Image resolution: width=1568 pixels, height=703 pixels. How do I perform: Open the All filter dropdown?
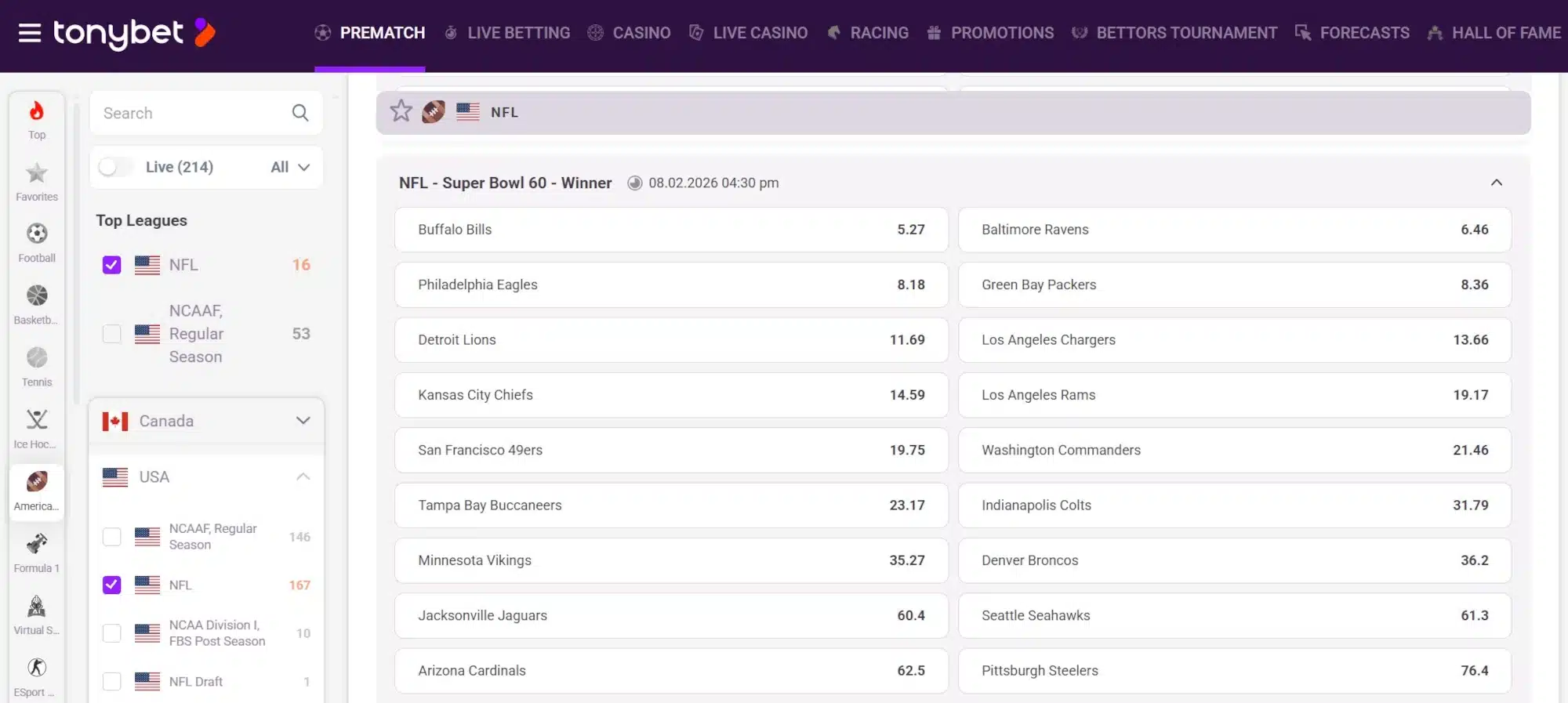tap(290, 167)
